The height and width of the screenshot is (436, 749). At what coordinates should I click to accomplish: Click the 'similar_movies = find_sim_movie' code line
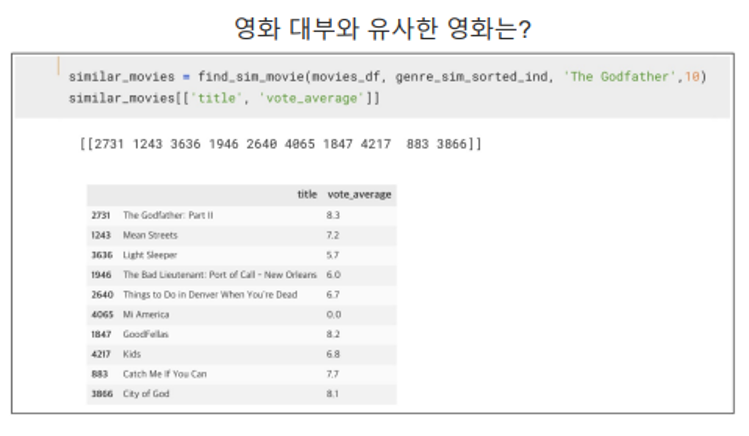[x=387, y=76]
